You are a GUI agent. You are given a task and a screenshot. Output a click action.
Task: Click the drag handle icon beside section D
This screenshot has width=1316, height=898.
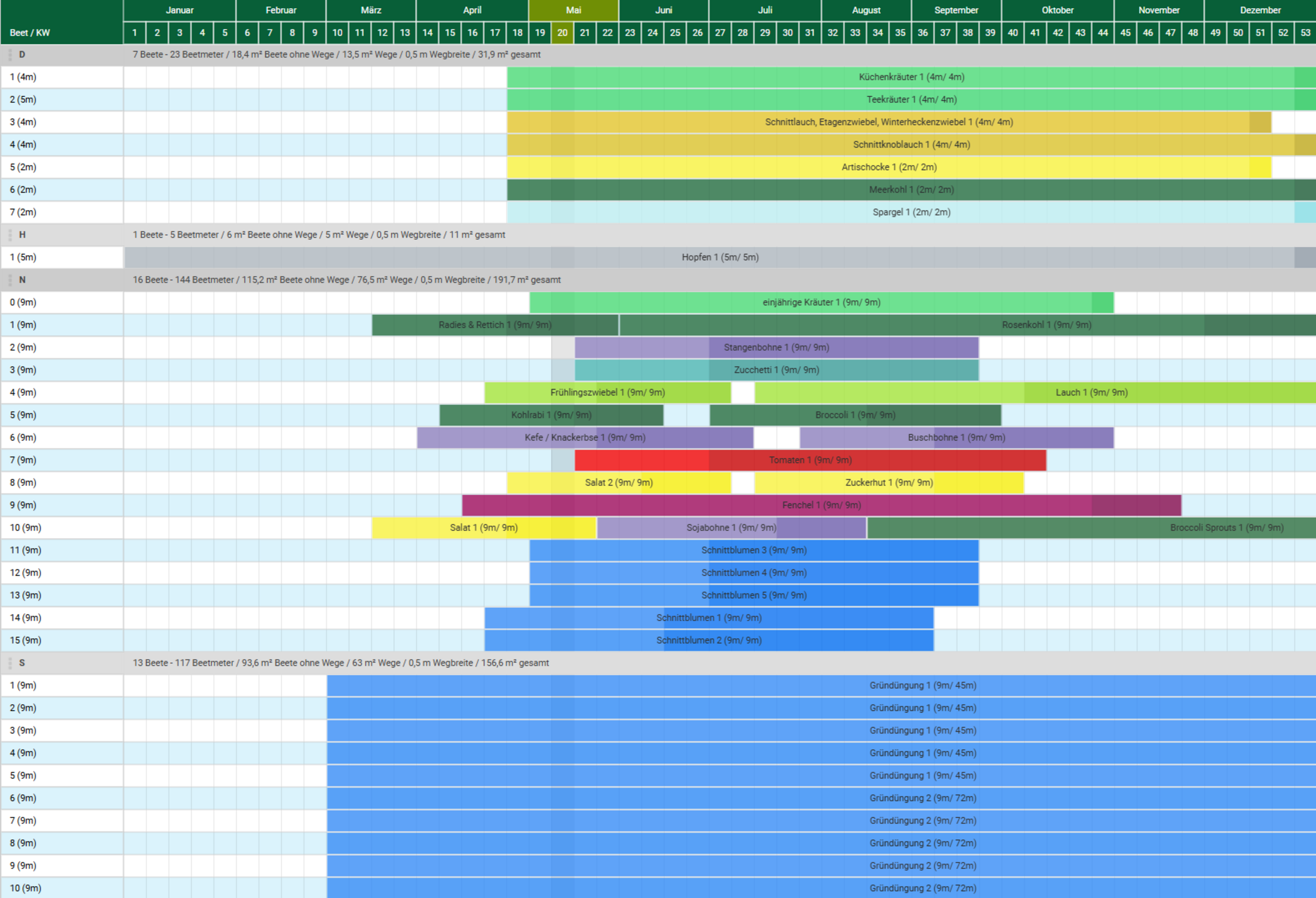(10, 55)
